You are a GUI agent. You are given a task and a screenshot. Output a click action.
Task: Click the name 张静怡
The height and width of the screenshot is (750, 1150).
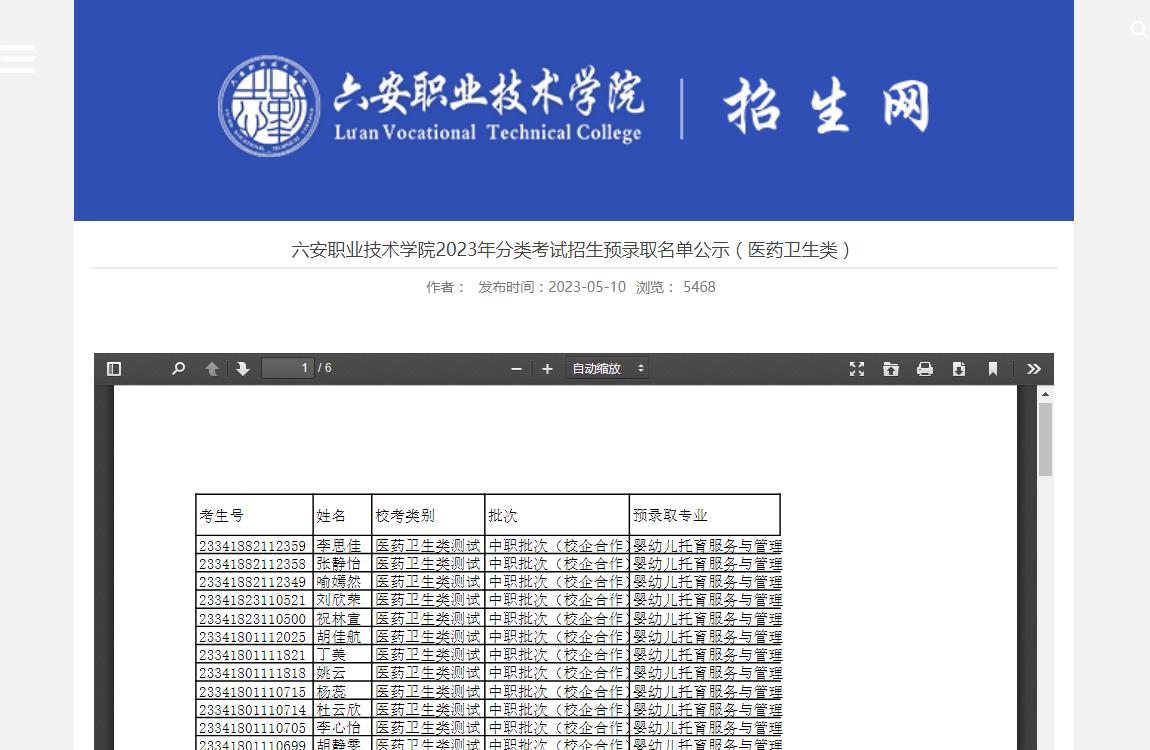point(339,564)
